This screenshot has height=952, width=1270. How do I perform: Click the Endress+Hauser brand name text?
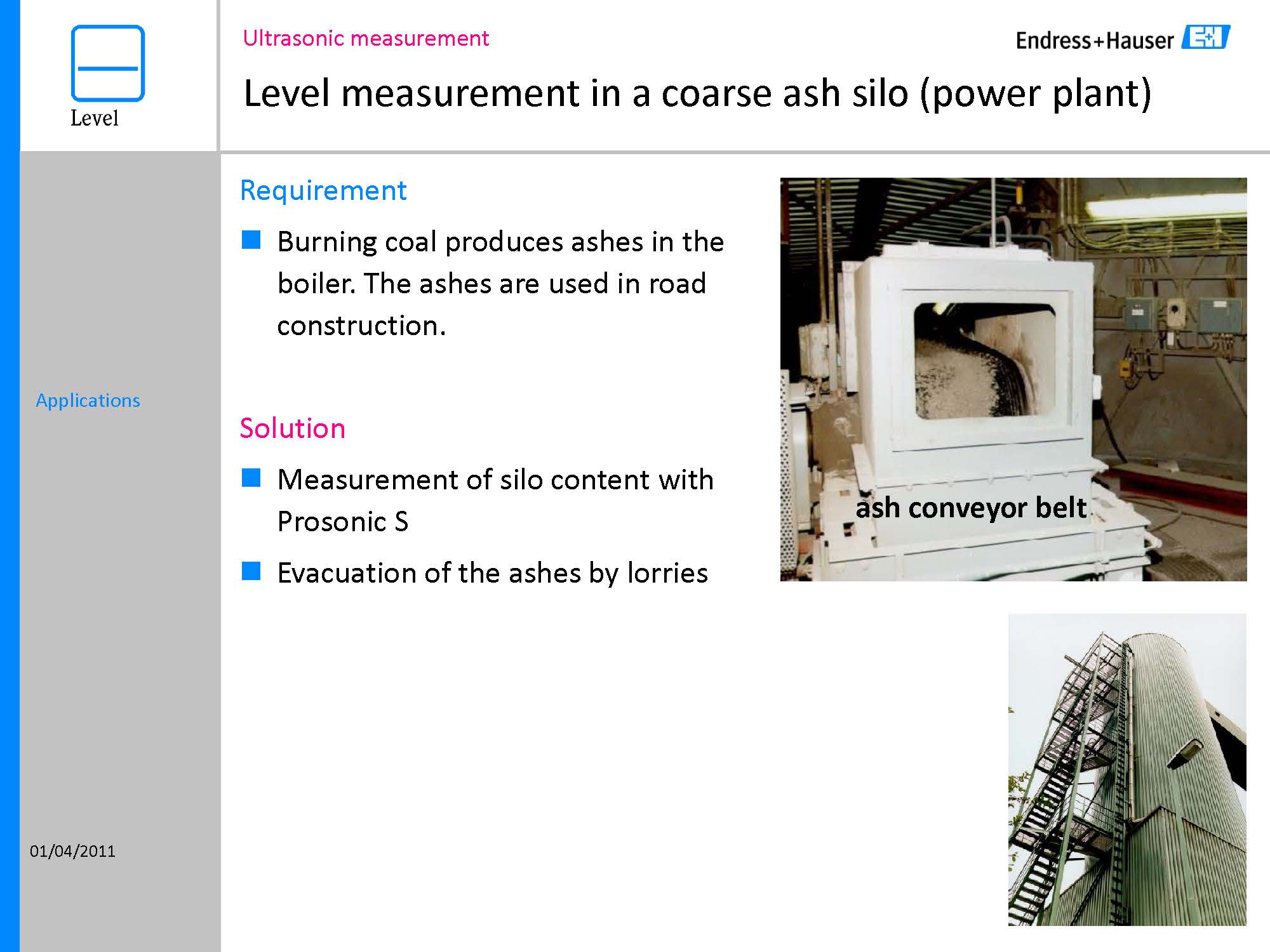coord(1094,41)
